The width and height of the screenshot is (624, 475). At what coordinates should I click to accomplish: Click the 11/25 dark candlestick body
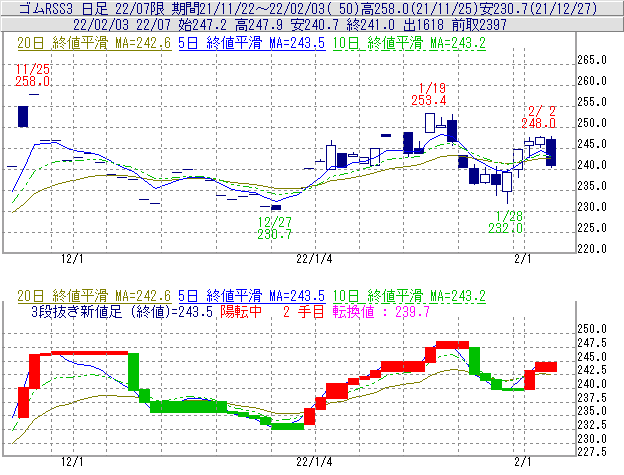click(23, 116)
